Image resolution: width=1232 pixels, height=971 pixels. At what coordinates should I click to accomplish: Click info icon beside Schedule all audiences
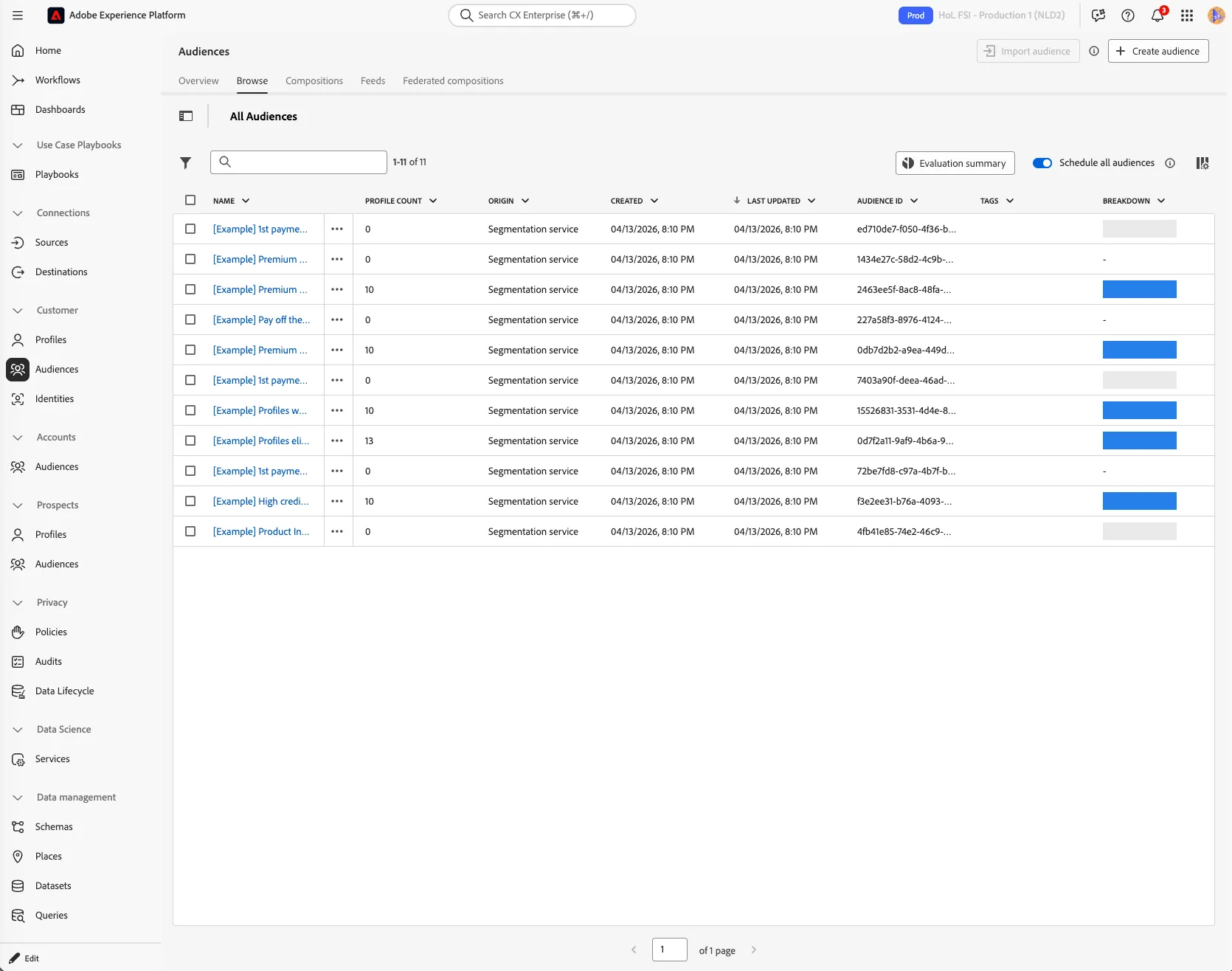click(x=1170, y=163)
